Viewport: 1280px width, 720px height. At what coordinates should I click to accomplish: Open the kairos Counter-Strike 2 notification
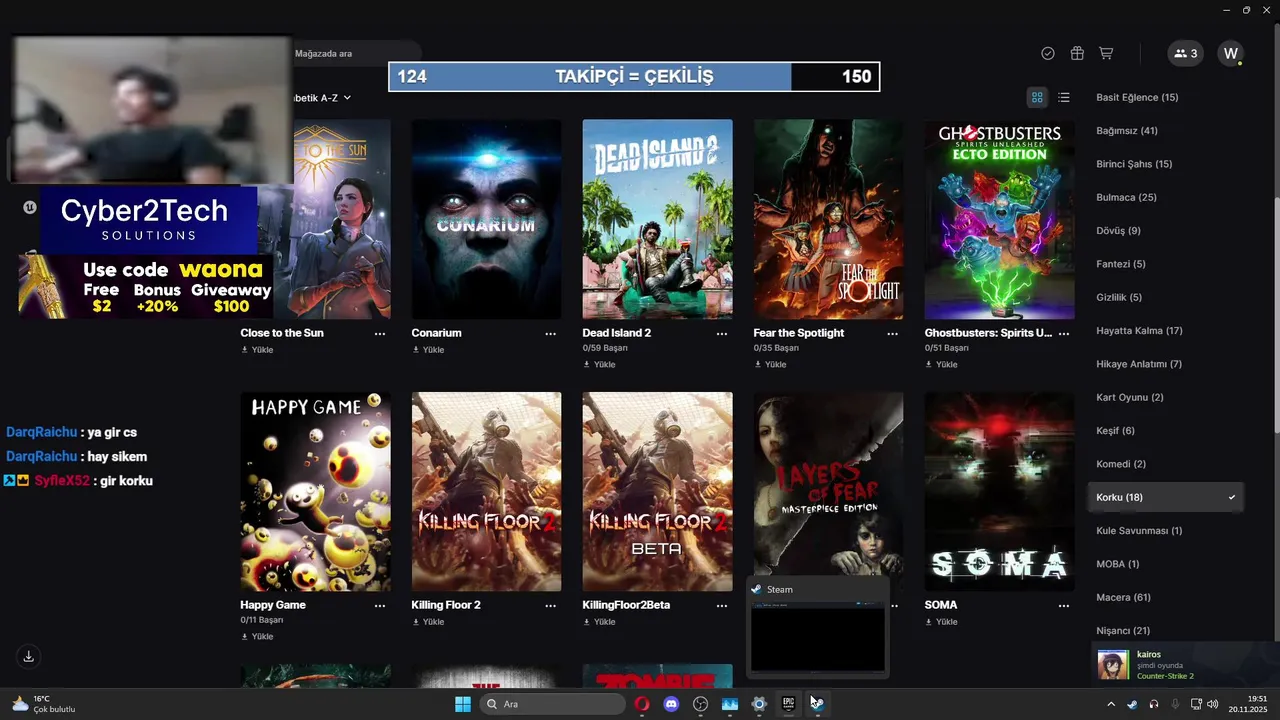(x=1185, y=664)
